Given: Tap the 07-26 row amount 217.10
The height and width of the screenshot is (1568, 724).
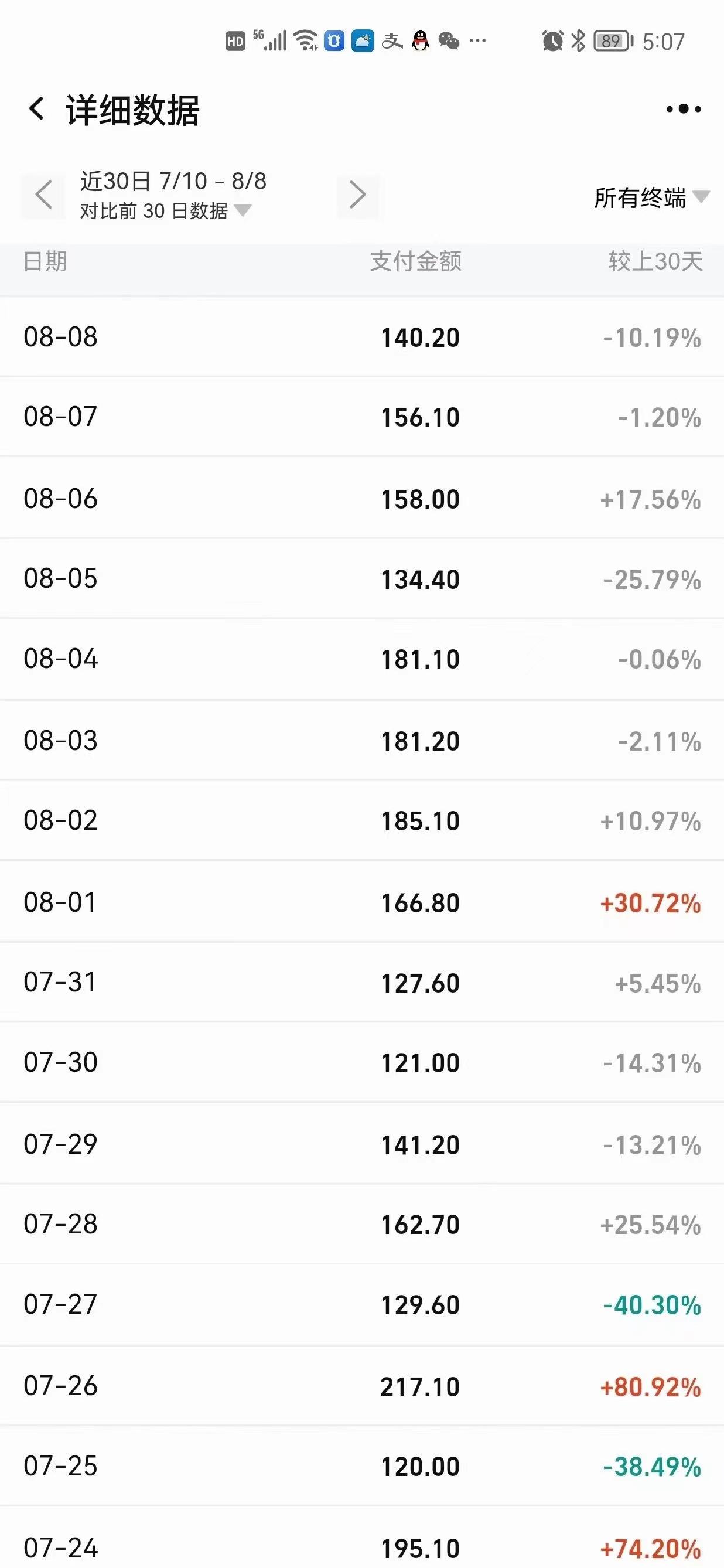Looking at the screenshot, I should [420, 1386].
